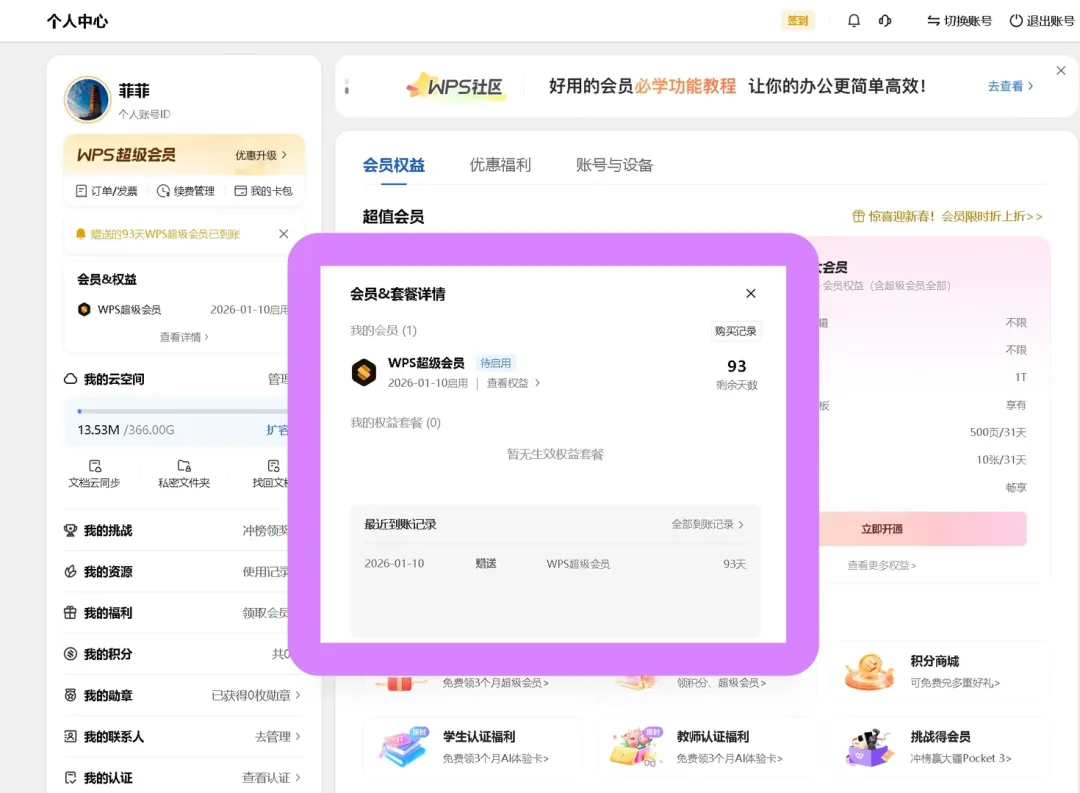Click the WPS社区 logo banner

click(x=455, y=87)
